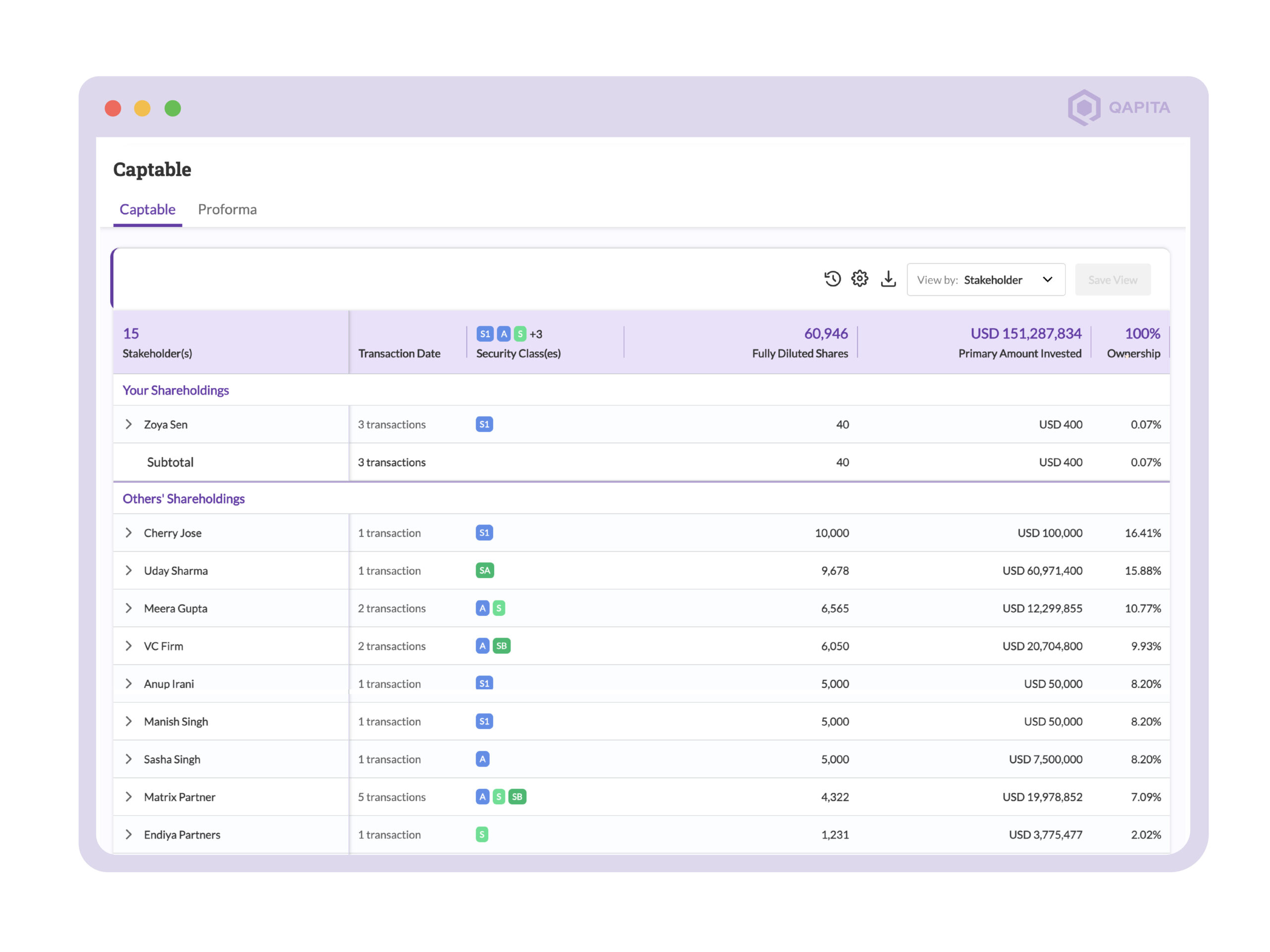Click the Save View button
Viewport: 1270px width, 952px height.
[x=1113, y=280]
